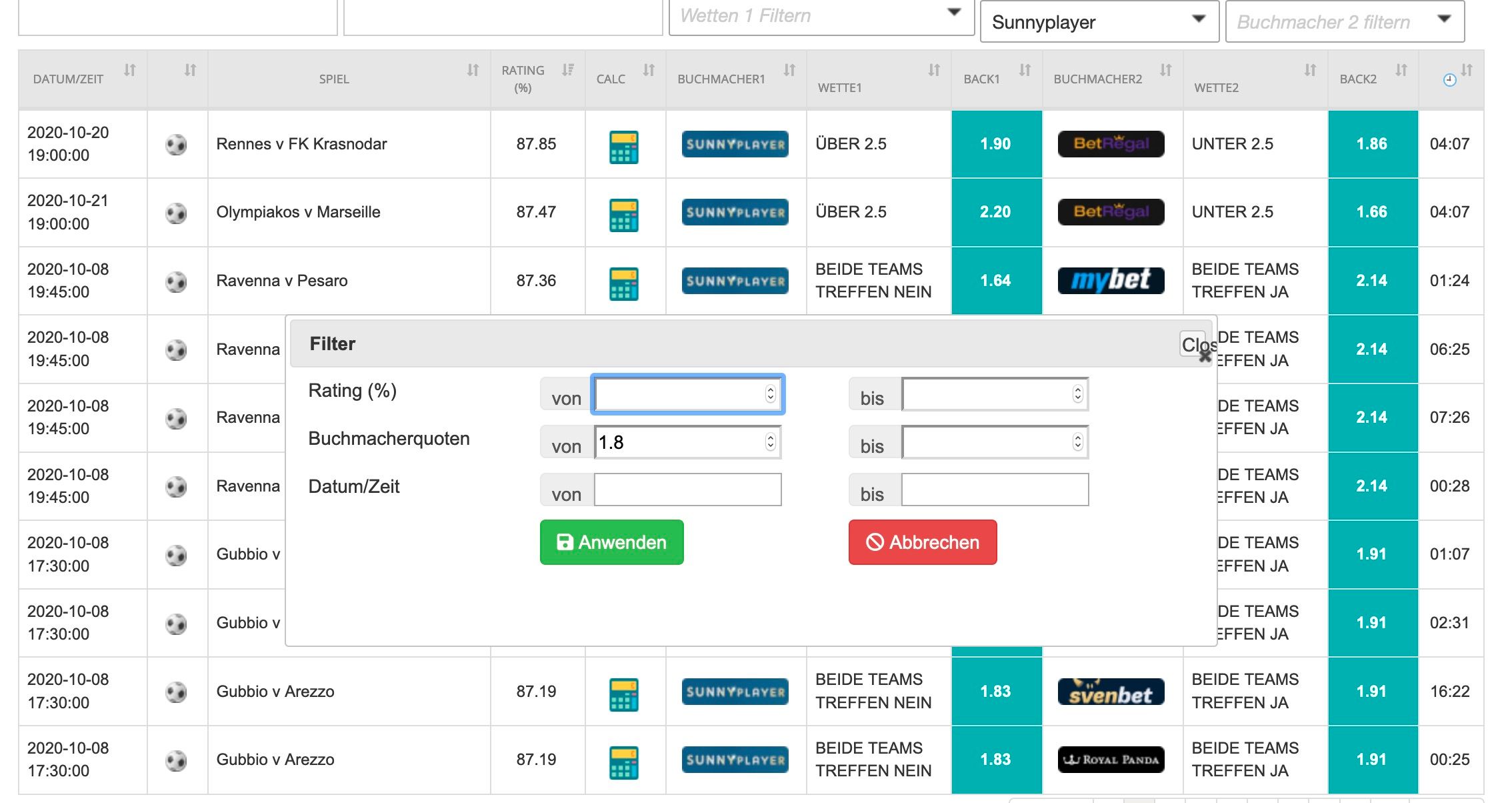Image resolution: width=1512 pixels, height=803 pixels.
Task: Click Rating von spinner arrows
Action: (771, 394)
